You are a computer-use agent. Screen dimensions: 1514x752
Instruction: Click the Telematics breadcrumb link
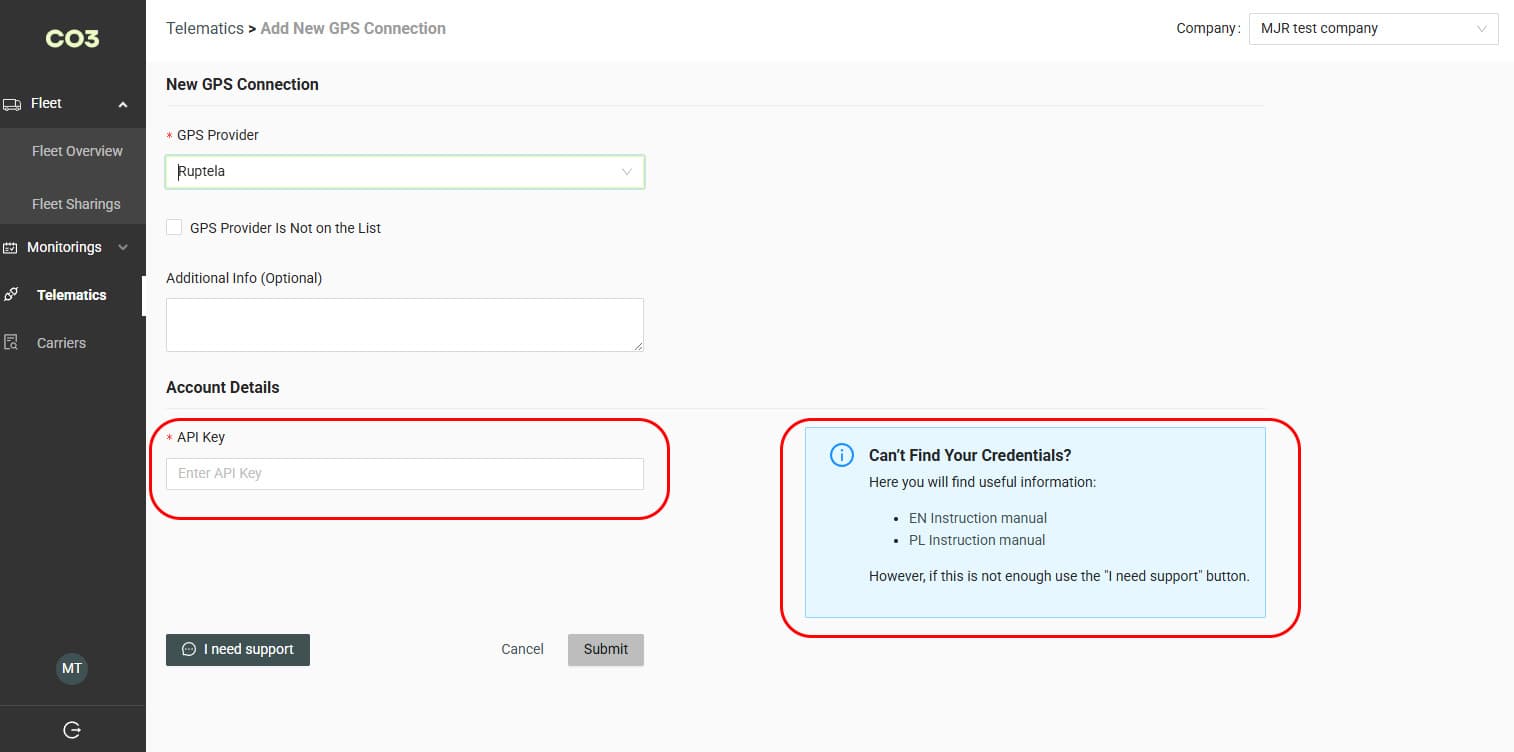click(205, 28)
